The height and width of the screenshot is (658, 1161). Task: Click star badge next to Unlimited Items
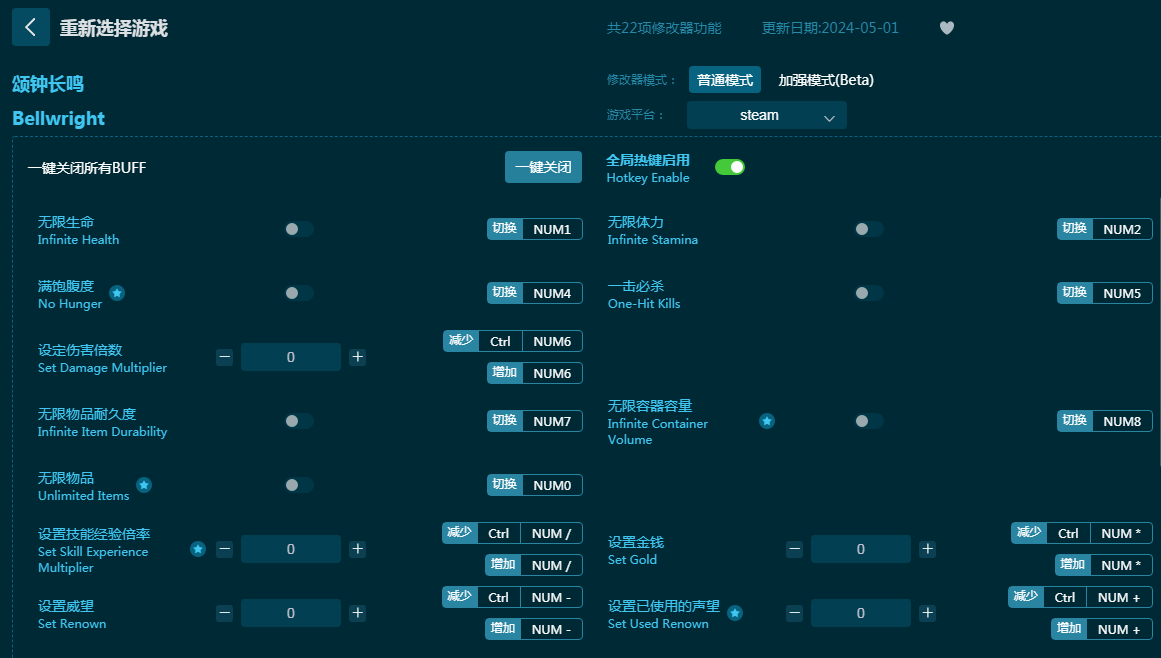tap(144, 485)
